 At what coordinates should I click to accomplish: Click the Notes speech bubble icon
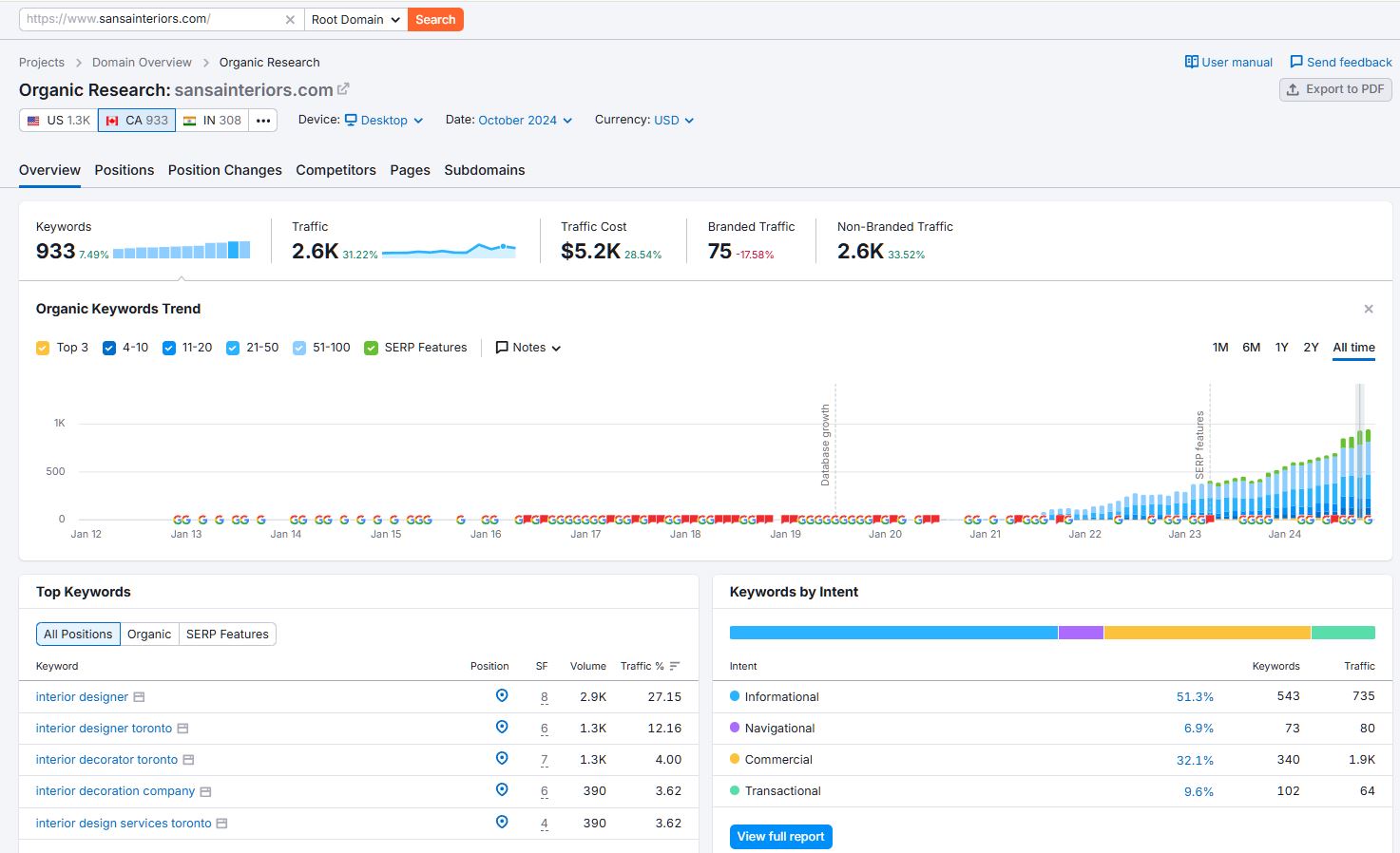pyautogui.click(x=502, y=348)
